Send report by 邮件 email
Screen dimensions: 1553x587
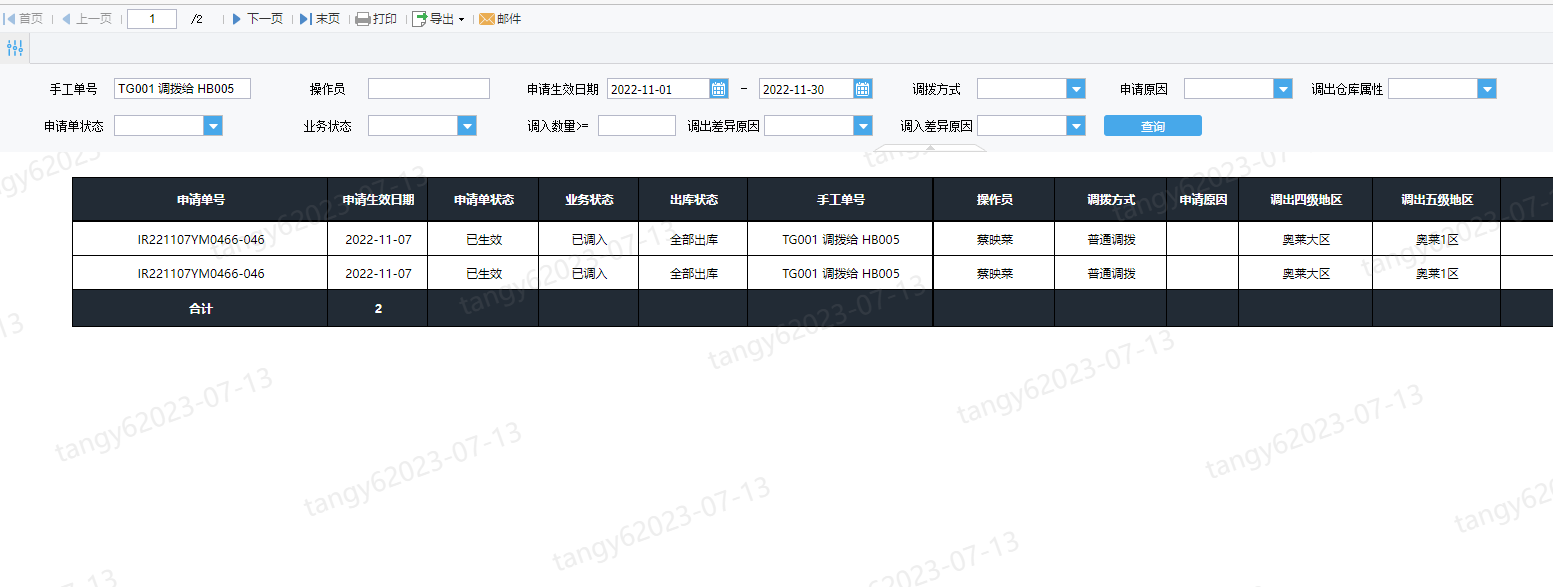click(500, 19)
